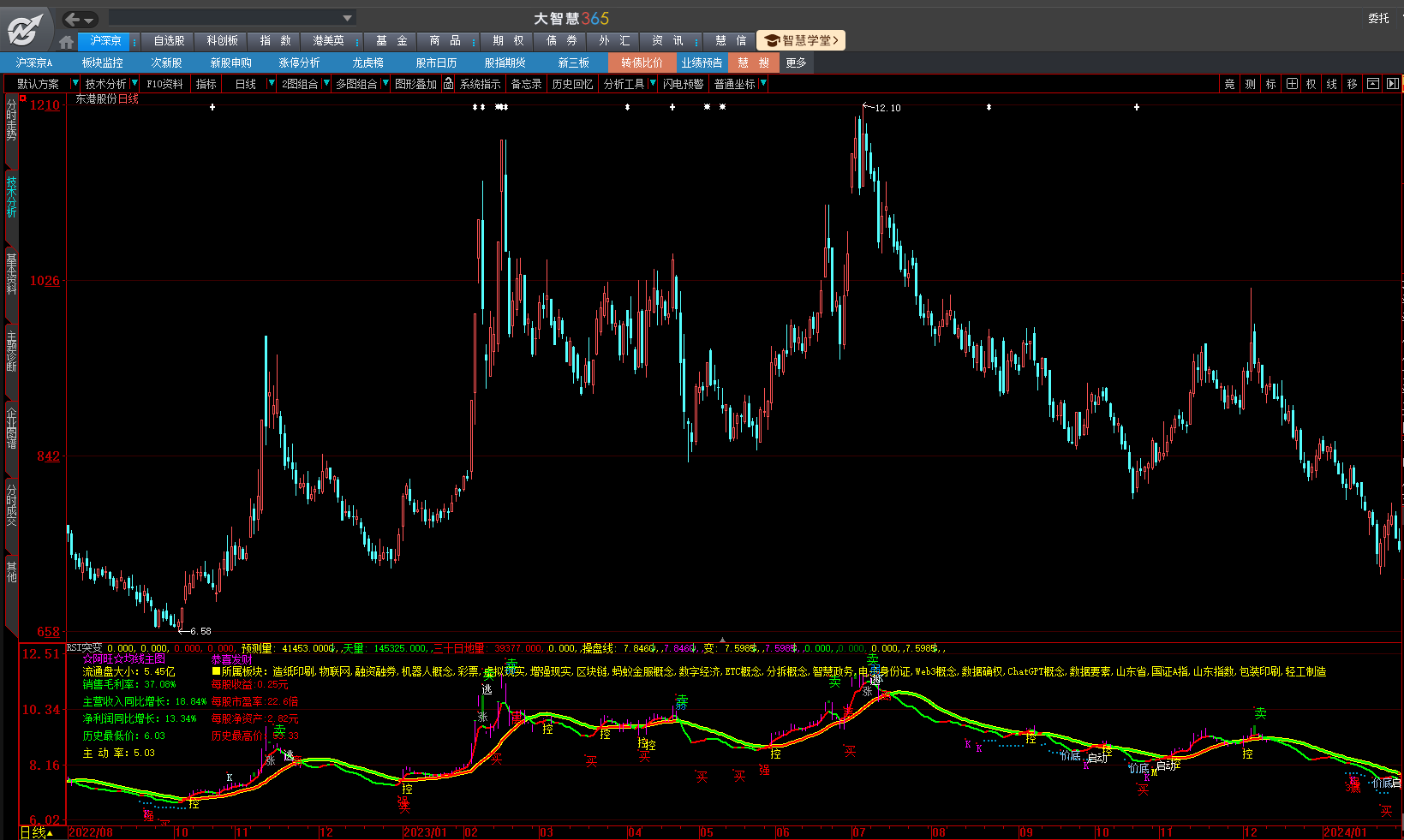Open the stock code search dropdown
Screen dimensions: 1404x840
pyautogui.click(x=347, y=18)
